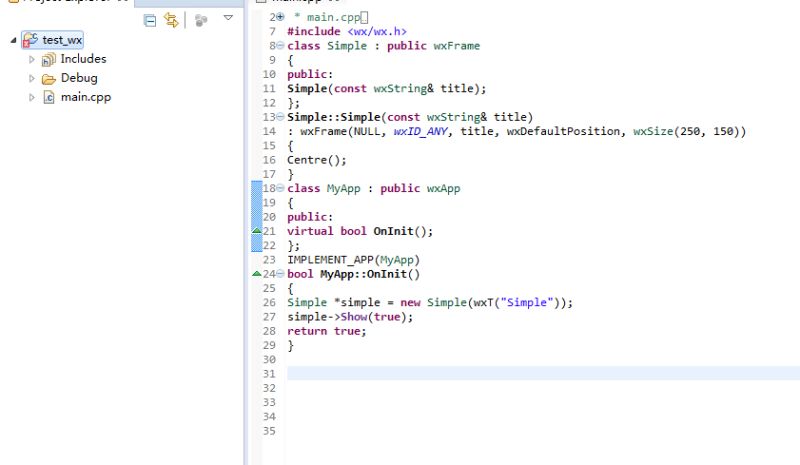The image size is (800, 465).
Task: Expand the folded comment at line 2
Action: [x=280, y=17]
